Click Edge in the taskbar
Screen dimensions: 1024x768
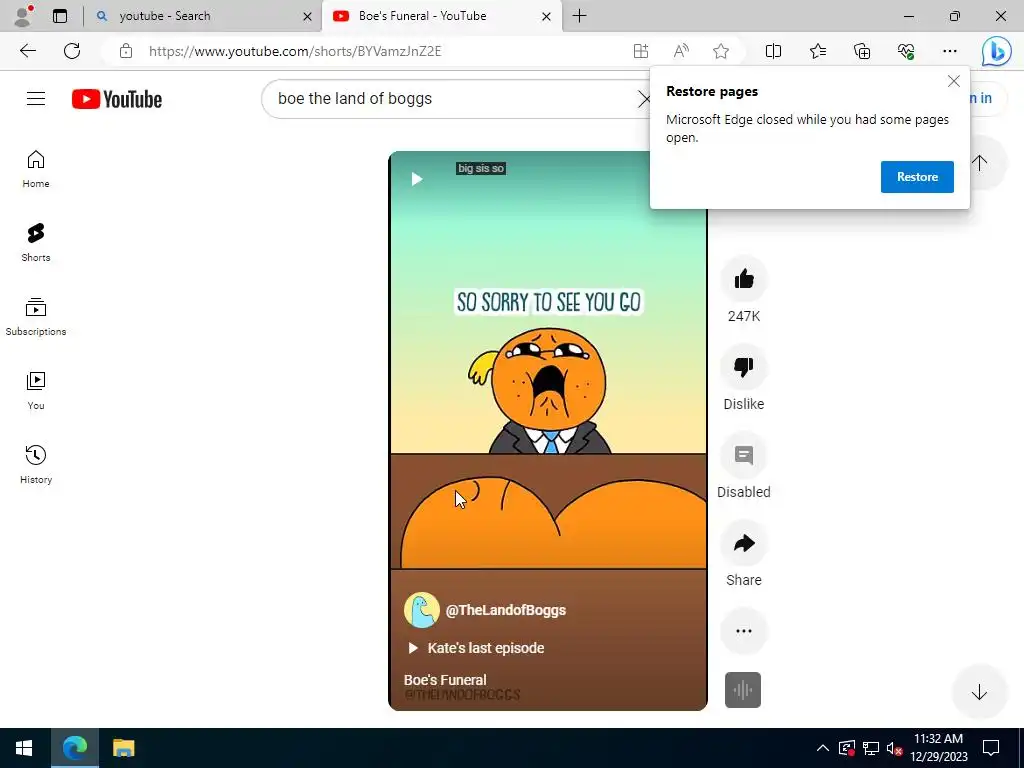point(74,748)
